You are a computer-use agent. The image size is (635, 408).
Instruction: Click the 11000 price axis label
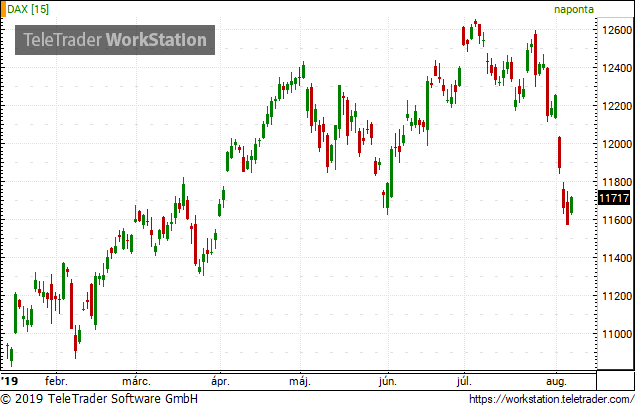click(617, 334)
